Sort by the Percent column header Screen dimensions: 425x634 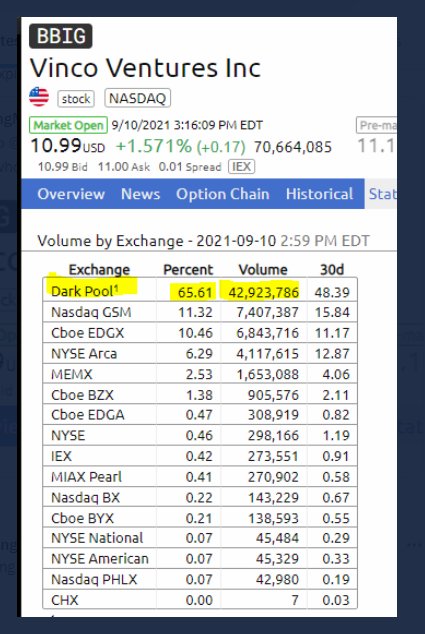(188, 270)
